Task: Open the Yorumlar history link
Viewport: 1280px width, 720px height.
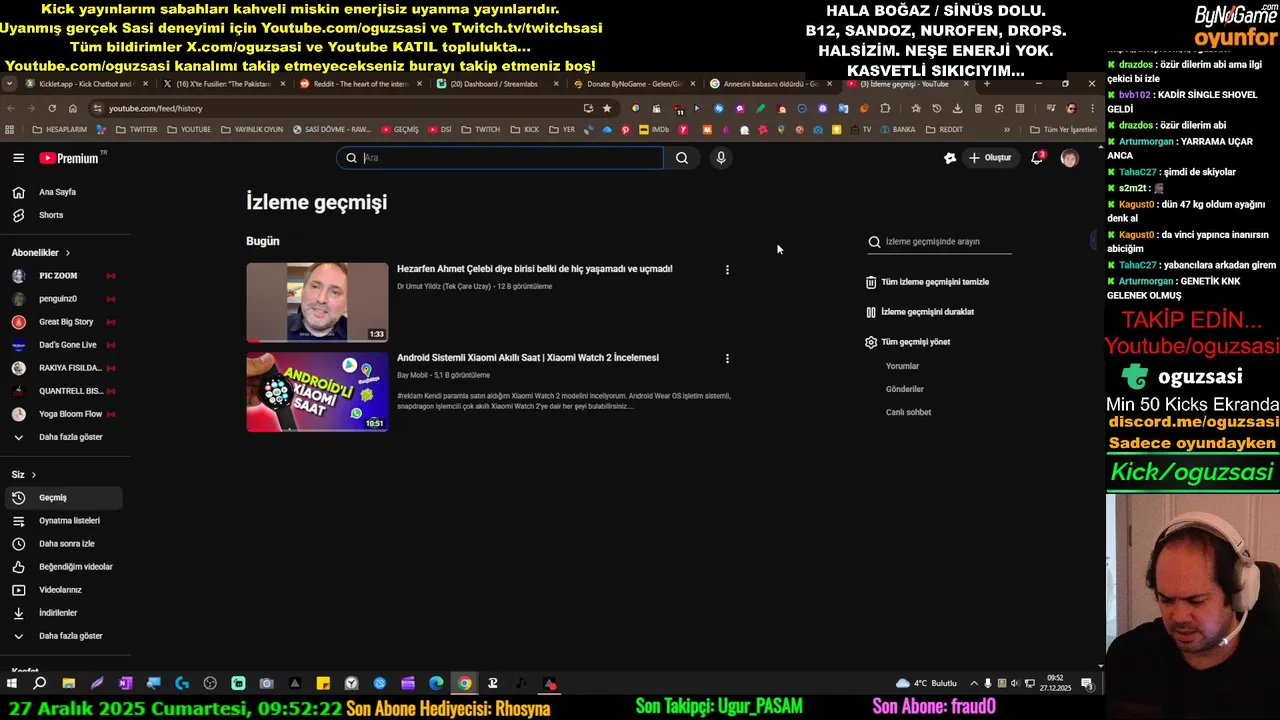Action: click(x=902, y=366)
